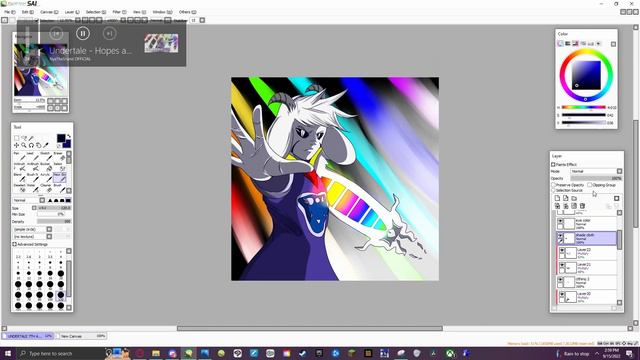Adjust the brush Density slider
This screenshot has height=360, width=640.
(54, 221)
